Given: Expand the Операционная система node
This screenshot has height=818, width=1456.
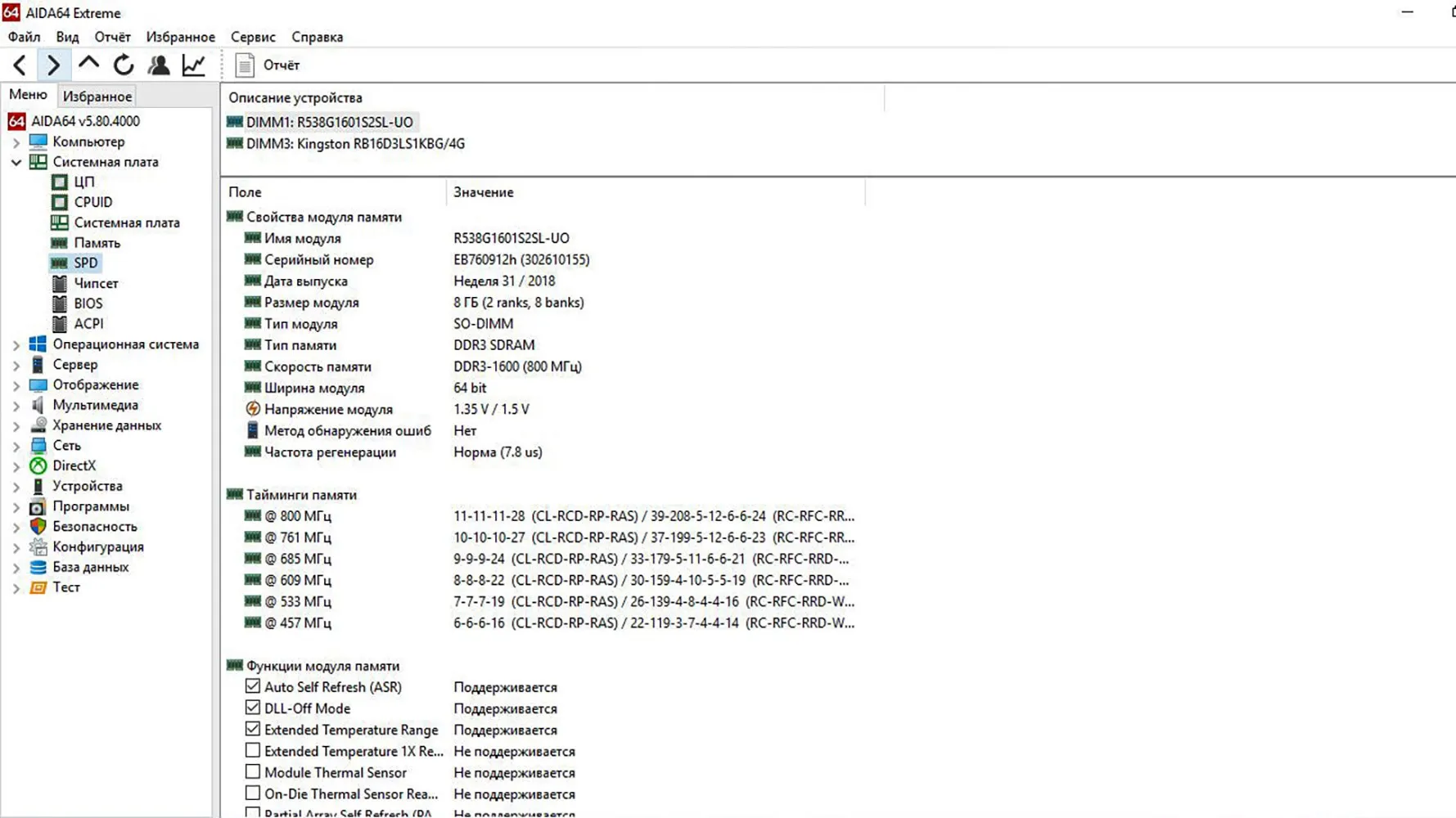Looking at the screenshot, I should coord(16,345).
